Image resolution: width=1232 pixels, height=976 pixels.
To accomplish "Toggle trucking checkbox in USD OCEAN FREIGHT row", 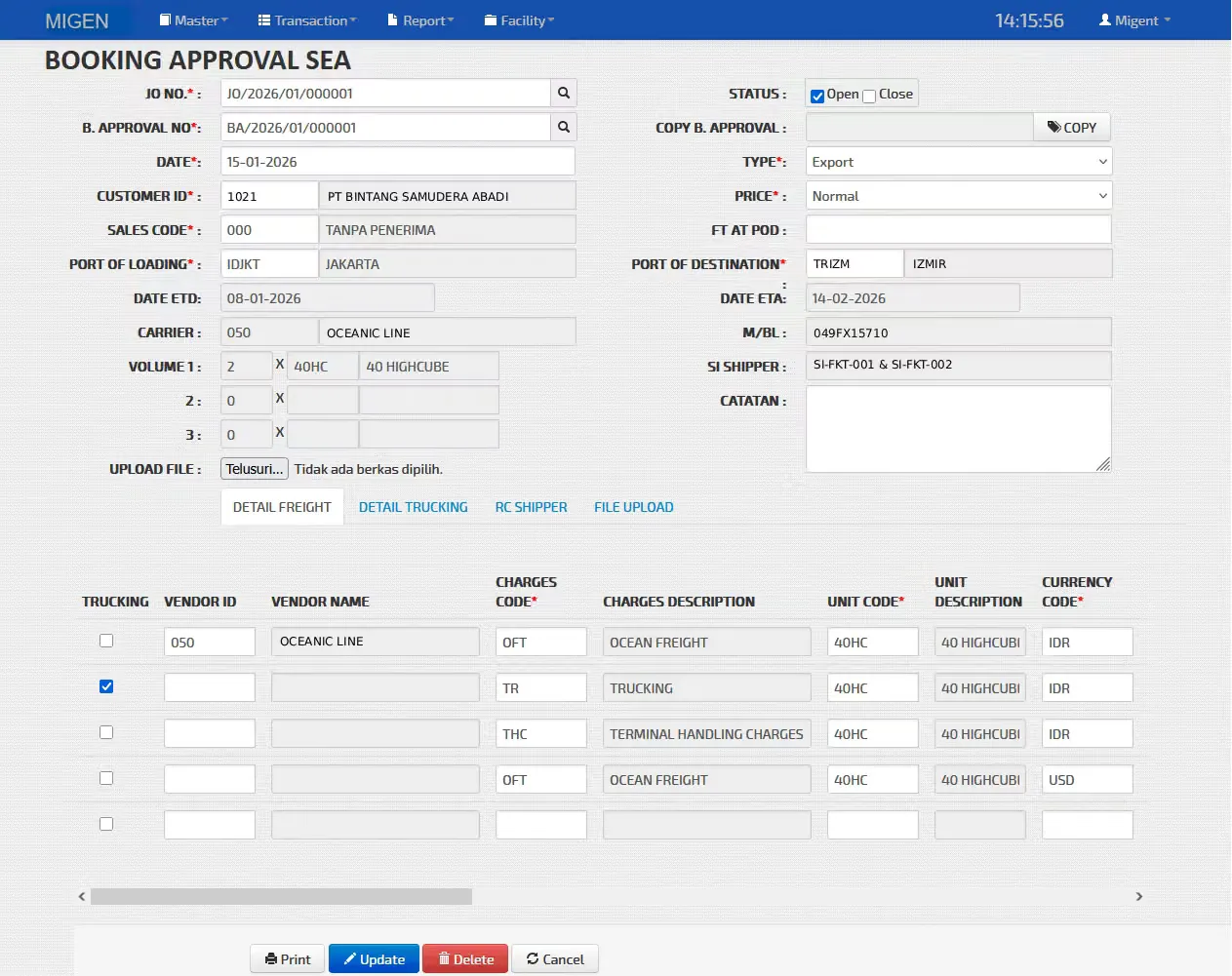I will coord(106,778).
